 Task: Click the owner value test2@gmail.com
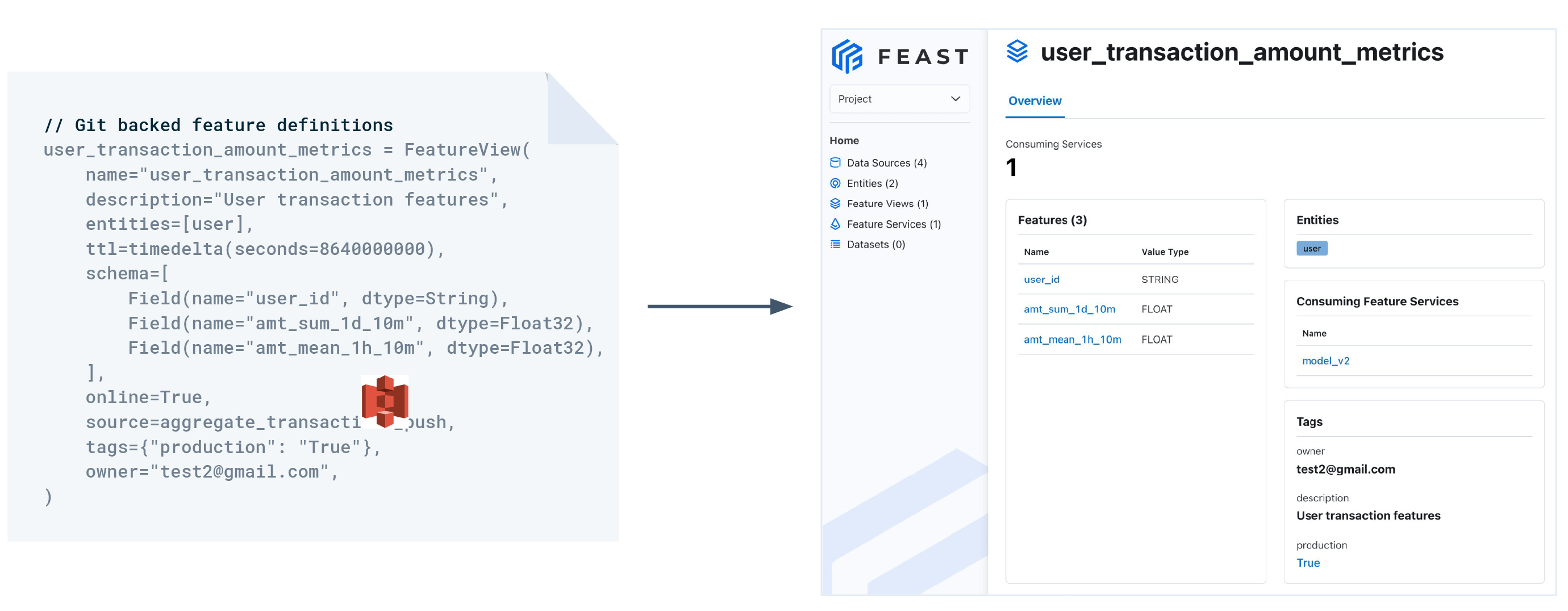[1345, 469]
